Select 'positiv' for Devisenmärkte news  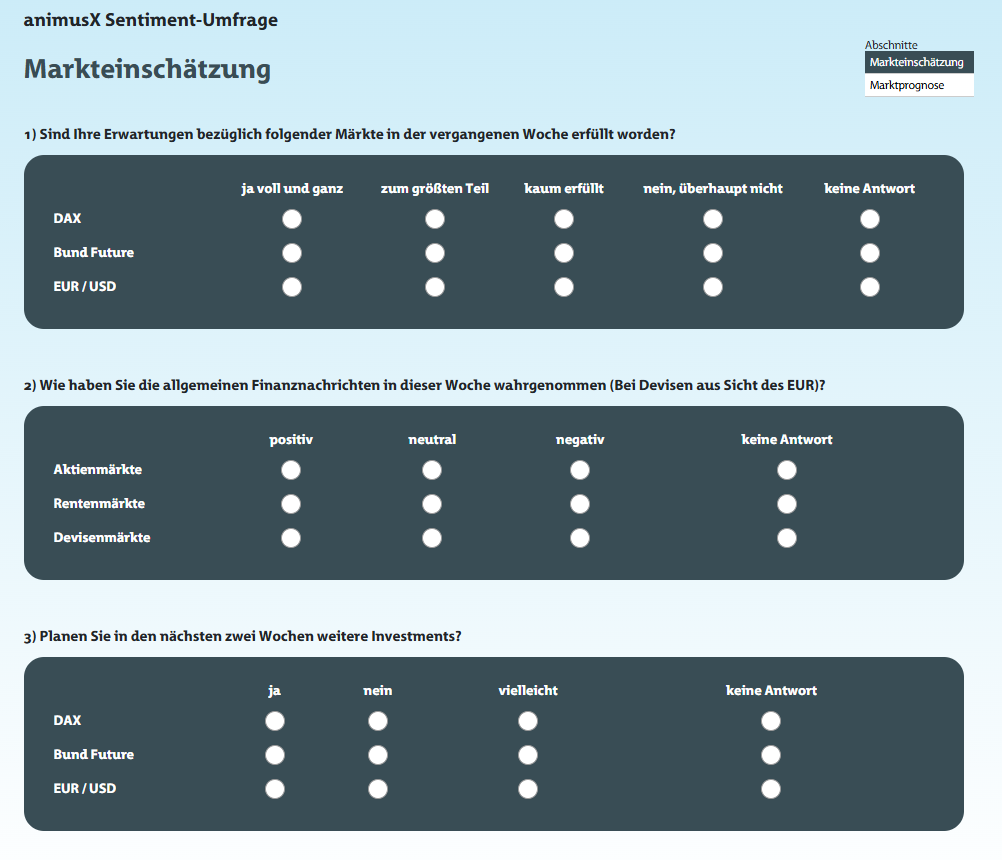(291, 538)
